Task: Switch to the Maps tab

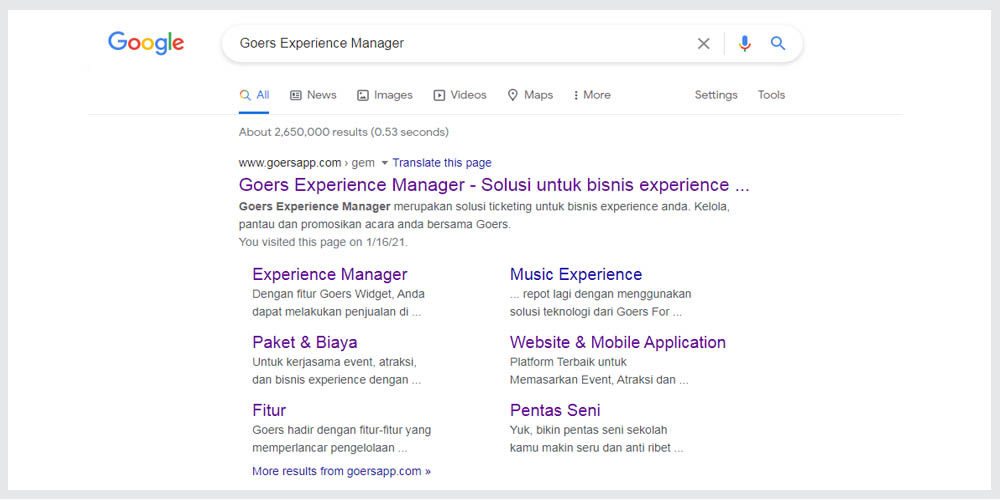Action: 530,95
